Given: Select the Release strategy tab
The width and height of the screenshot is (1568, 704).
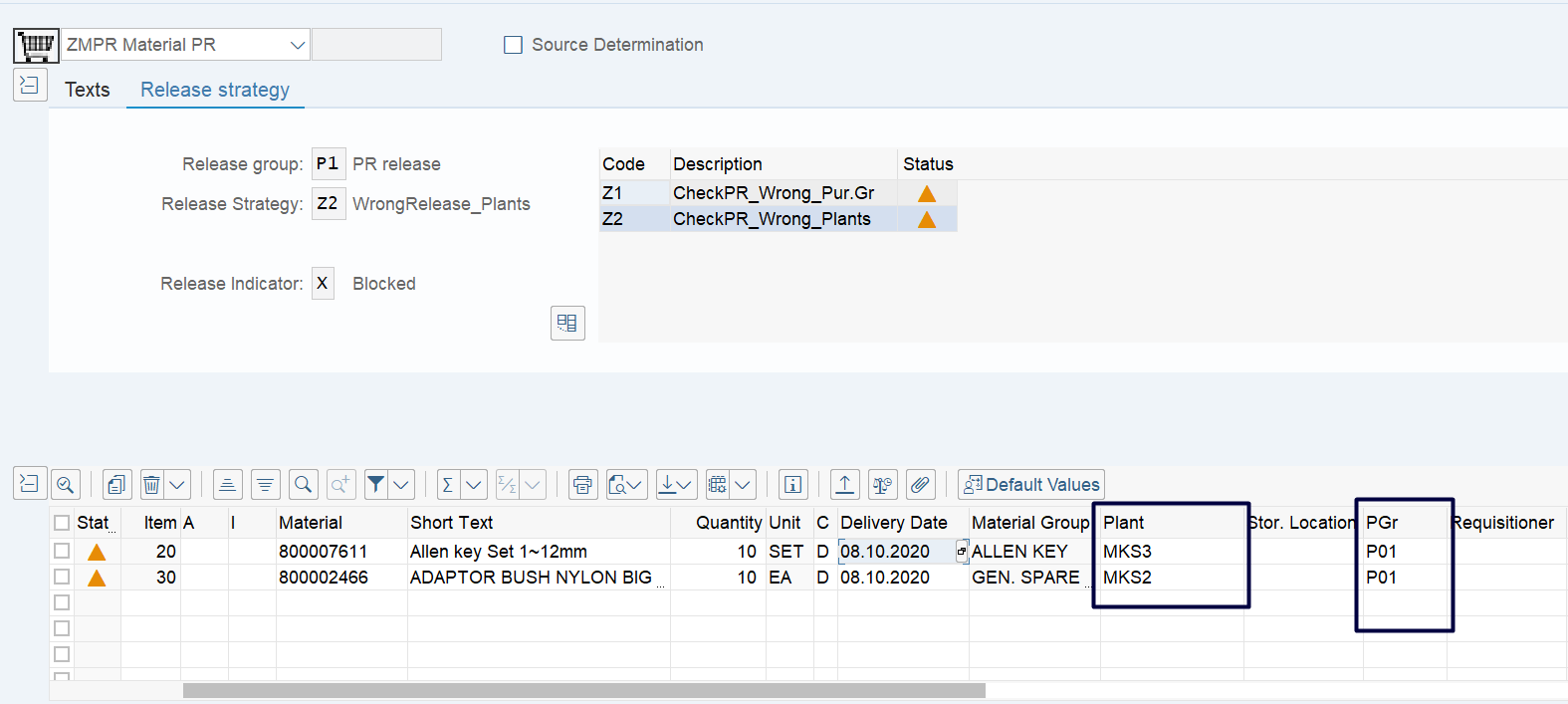Looking at the screenshot, I should [215, 90].
